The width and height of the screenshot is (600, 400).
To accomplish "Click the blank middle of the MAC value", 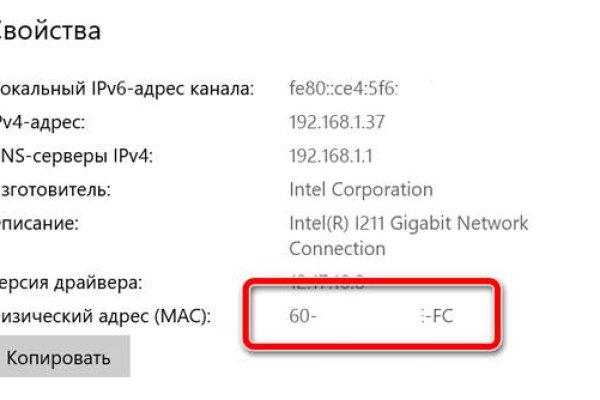I will tap(370, 319).
